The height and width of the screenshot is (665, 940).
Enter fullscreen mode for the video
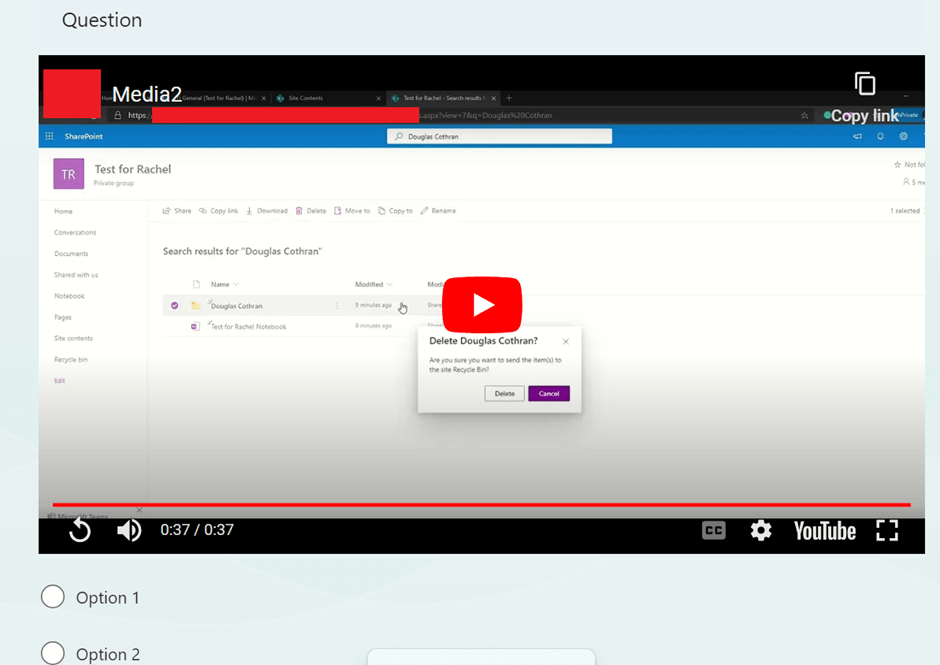pos(887,530)
